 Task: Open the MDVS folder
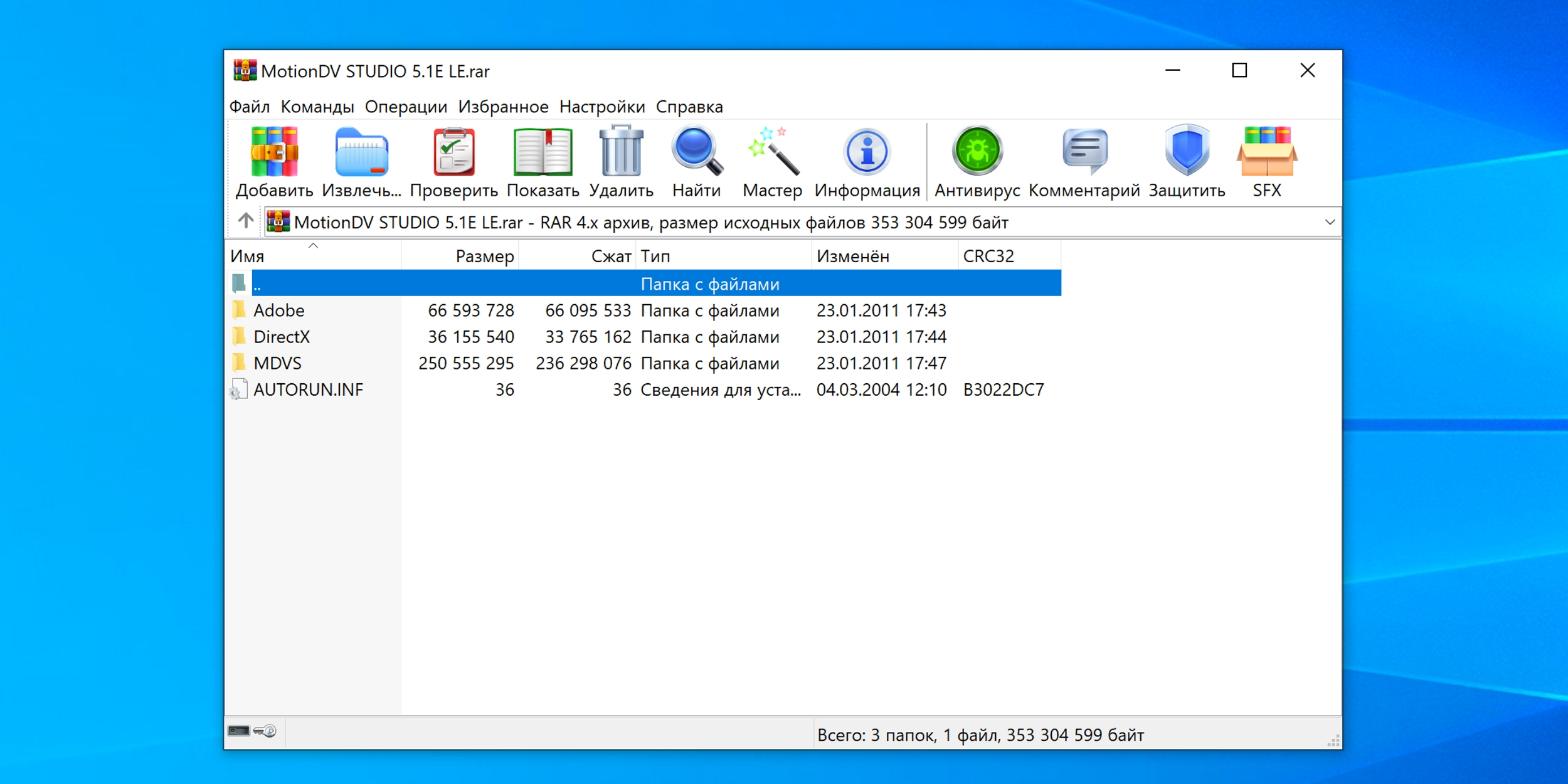(277, 363)
